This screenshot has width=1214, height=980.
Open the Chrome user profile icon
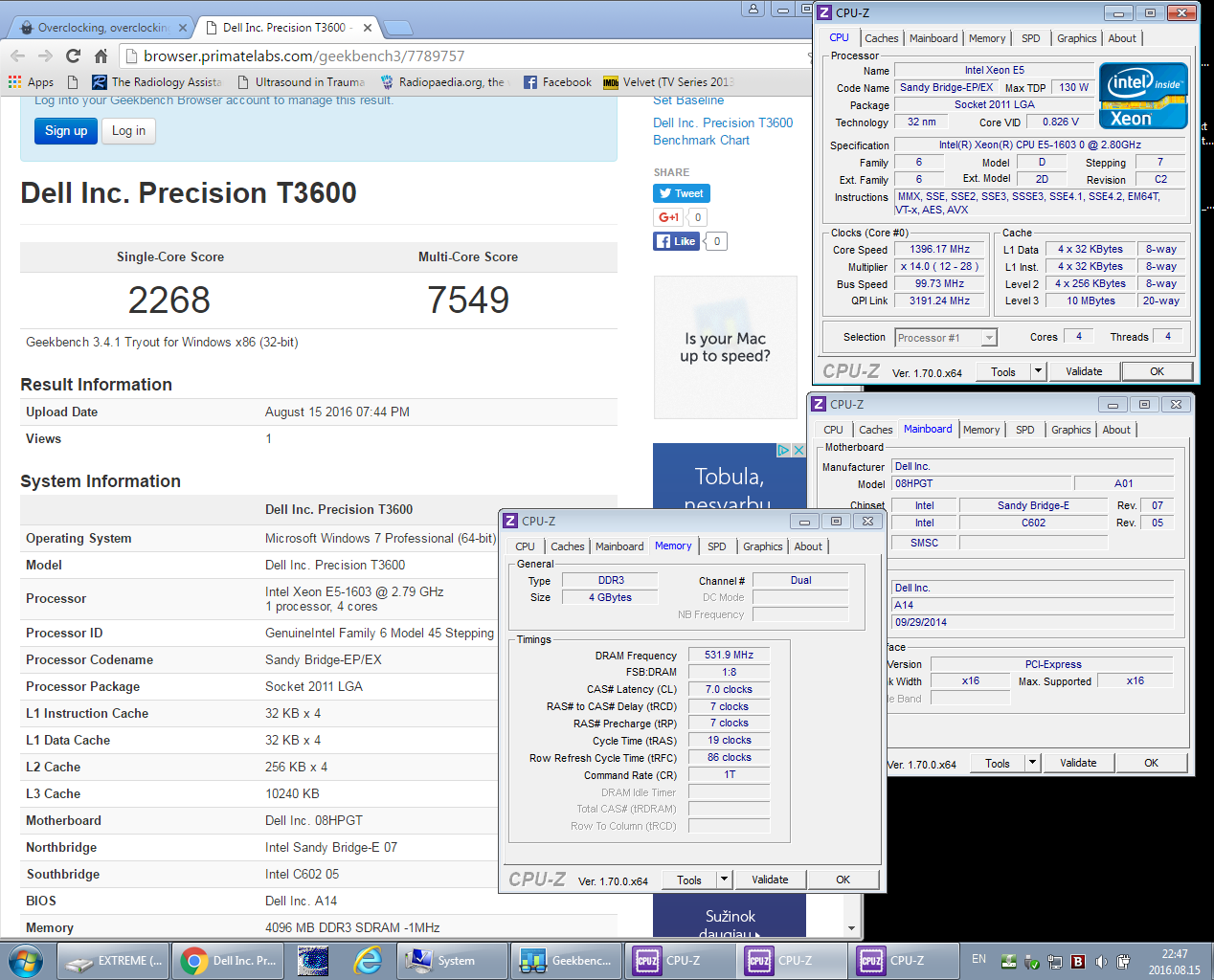[753, 10]
